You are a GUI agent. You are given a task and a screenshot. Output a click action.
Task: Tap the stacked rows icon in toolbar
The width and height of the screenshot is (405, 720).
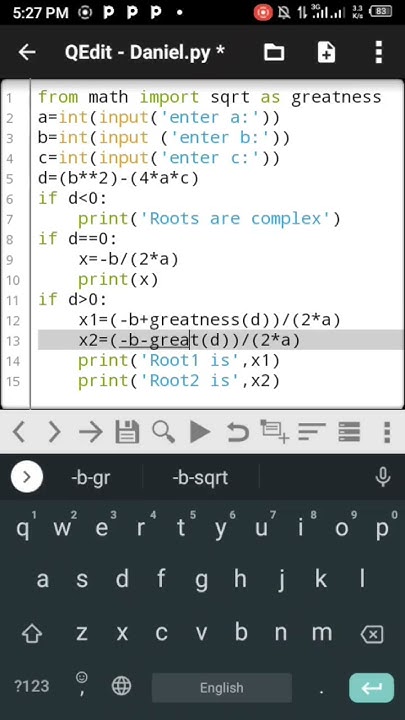click(x=349, y=432)
